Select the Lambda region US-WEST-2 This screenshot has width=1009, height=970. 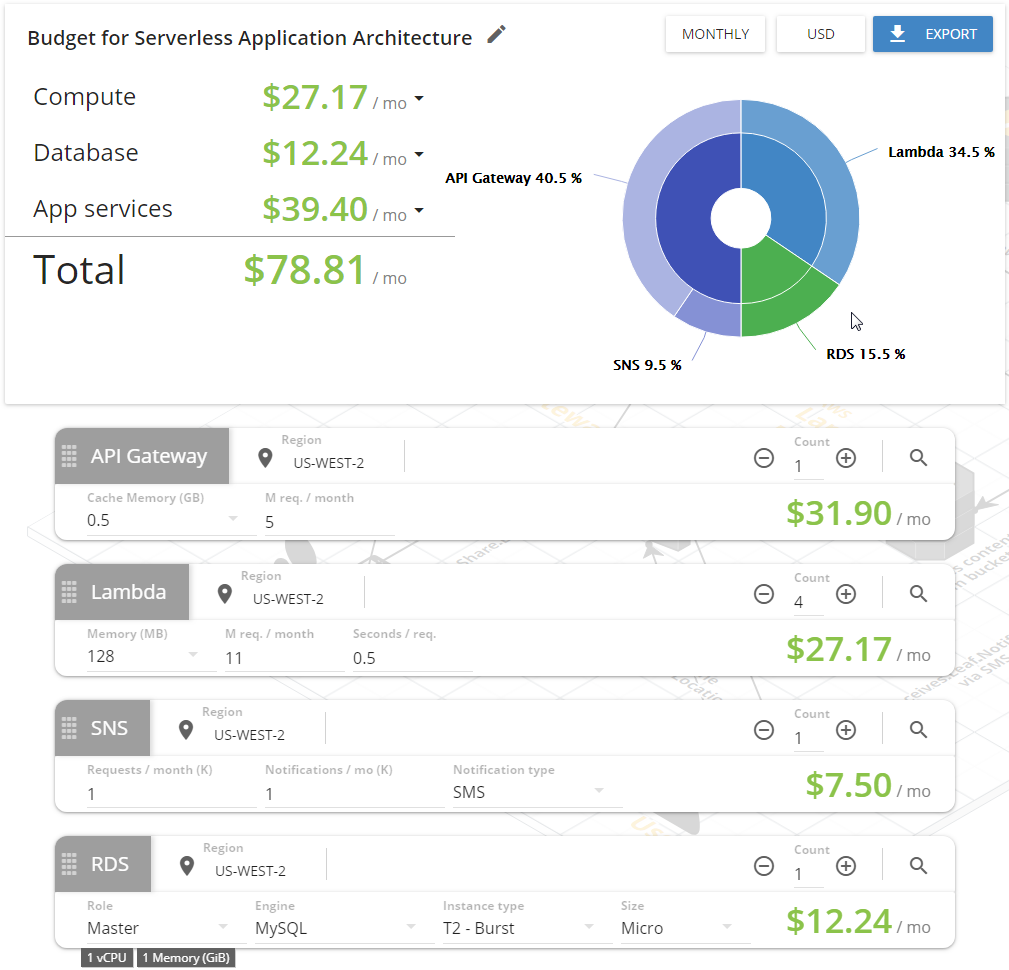click(288, 599)
